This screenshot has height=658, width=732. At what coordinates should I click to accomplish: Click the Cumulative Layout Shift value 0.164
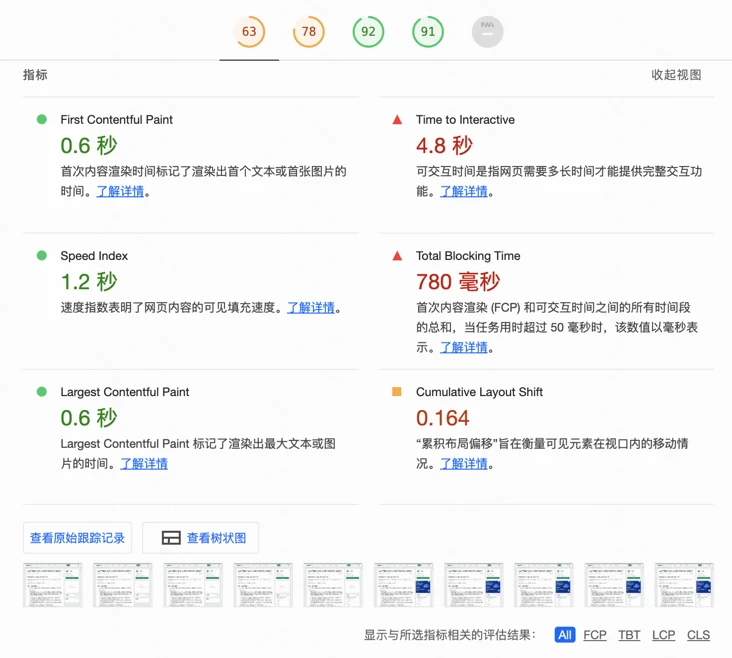(443, 418)
